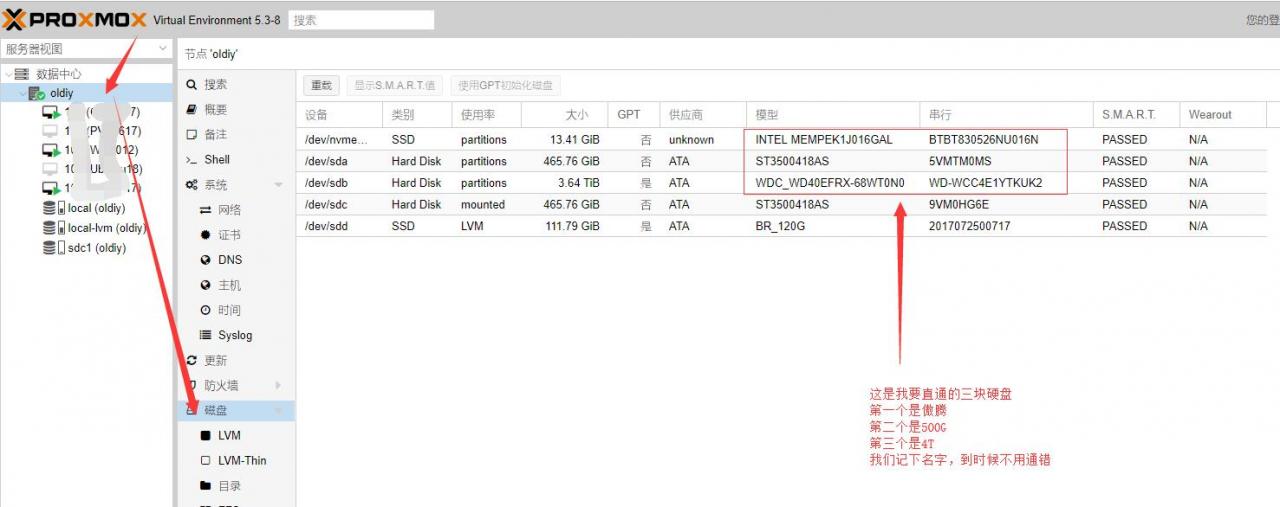Collapse the 磁盘 submenu arrow
The image size is (1280, 507).
[278, 411]
